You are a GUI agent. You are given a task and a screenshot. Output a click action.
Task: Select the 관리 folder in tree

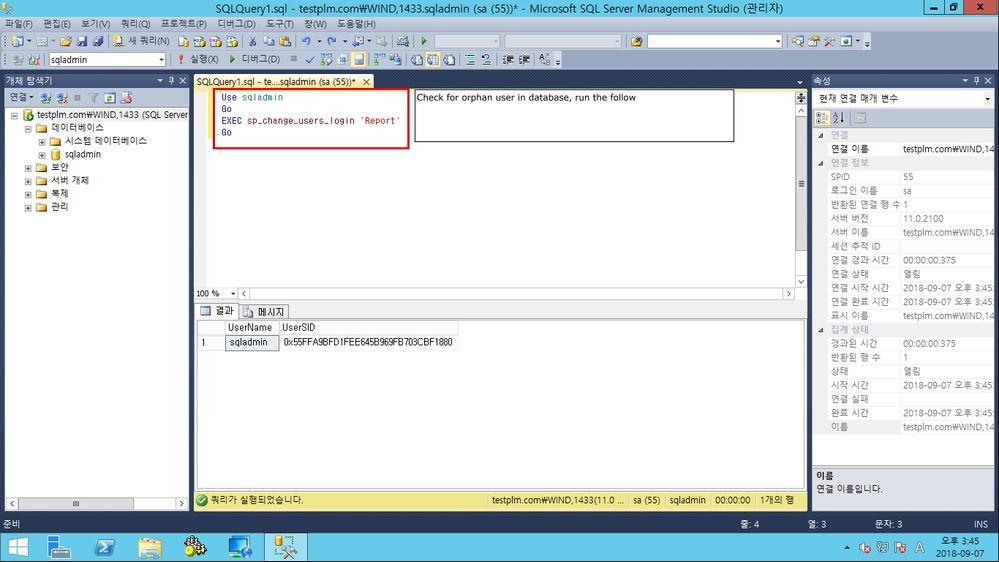point(60,206)
